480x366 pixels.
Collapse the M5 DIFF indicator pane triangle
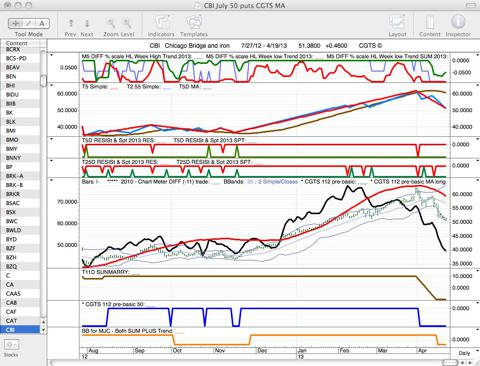point(51,55)
